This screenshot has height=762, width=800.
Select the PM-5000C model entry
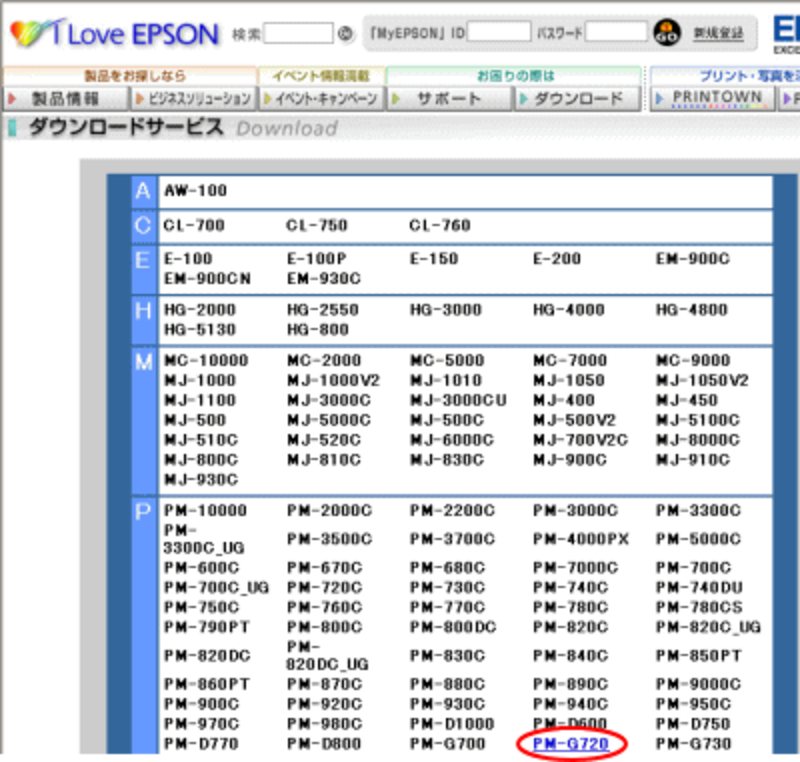point(698,539)
